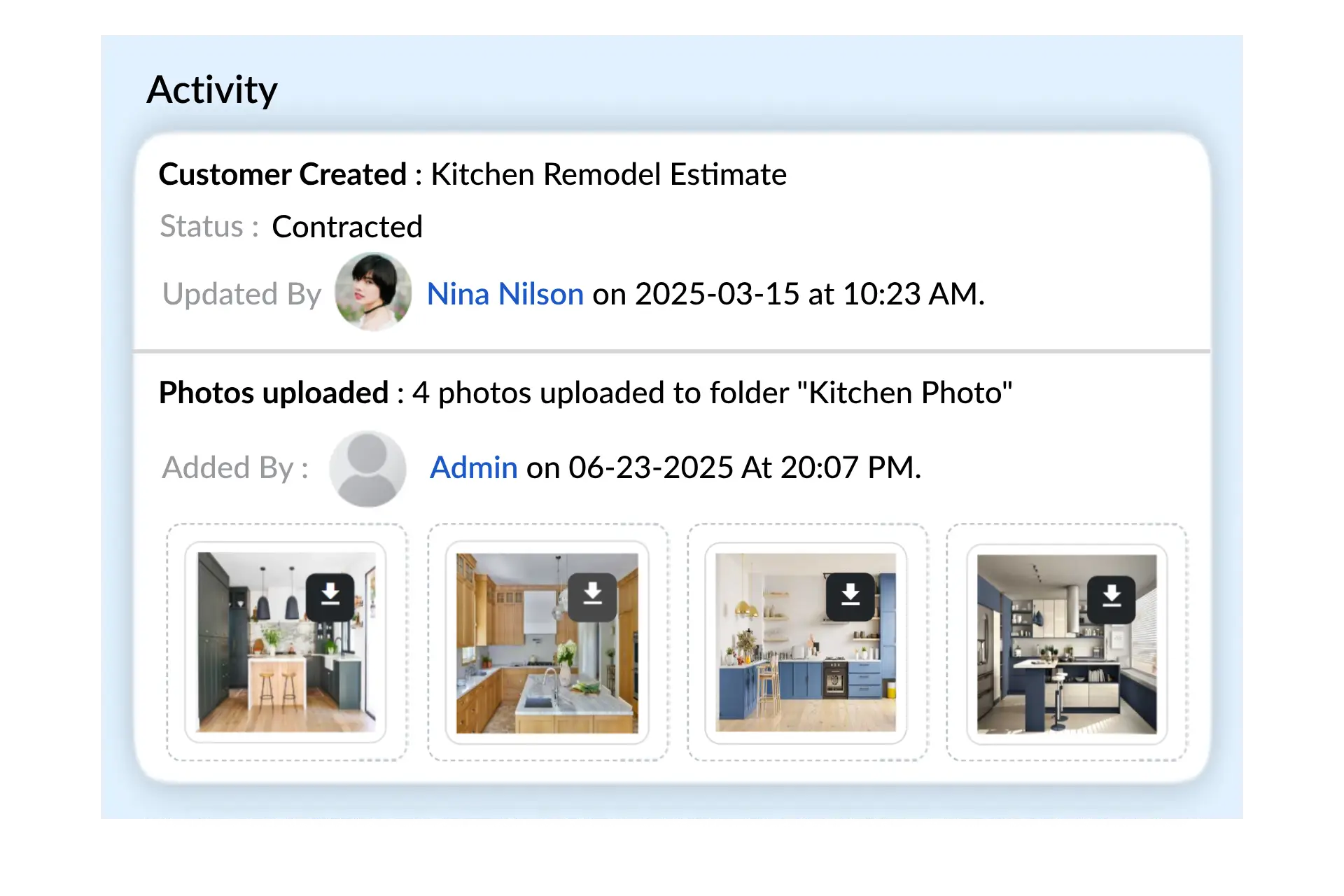Click the Photos uploaded label
The width and height of the screenshot is (1344, 896).
(273, 393)
